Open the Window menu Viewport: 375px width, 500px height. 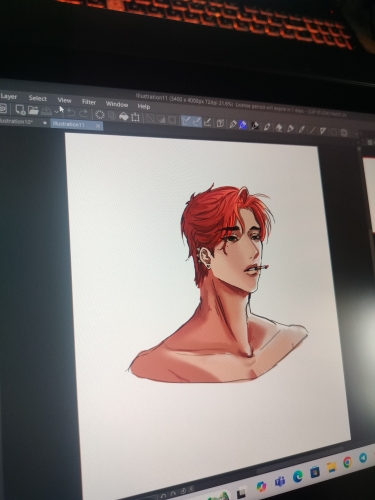coord(117,104)
